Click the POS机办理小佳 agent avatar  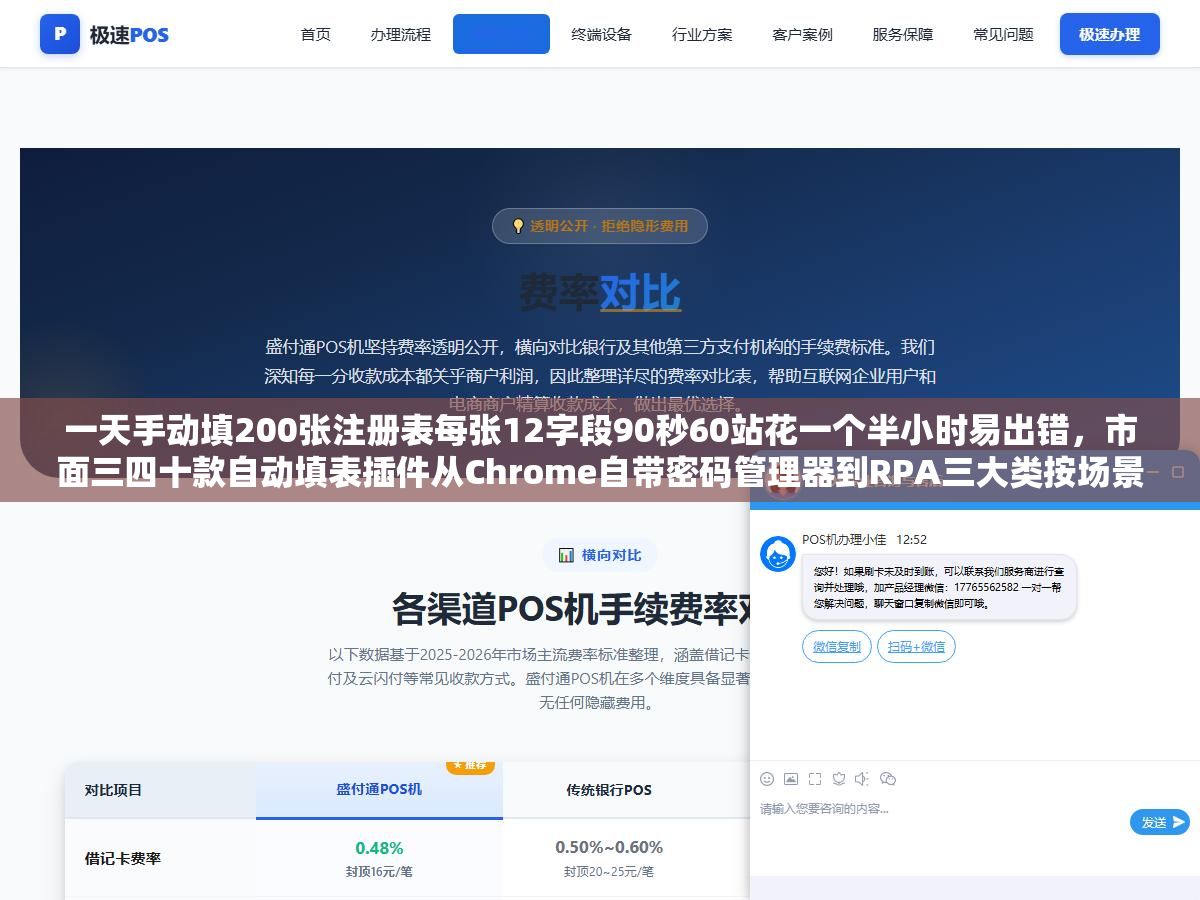(778, 554)
